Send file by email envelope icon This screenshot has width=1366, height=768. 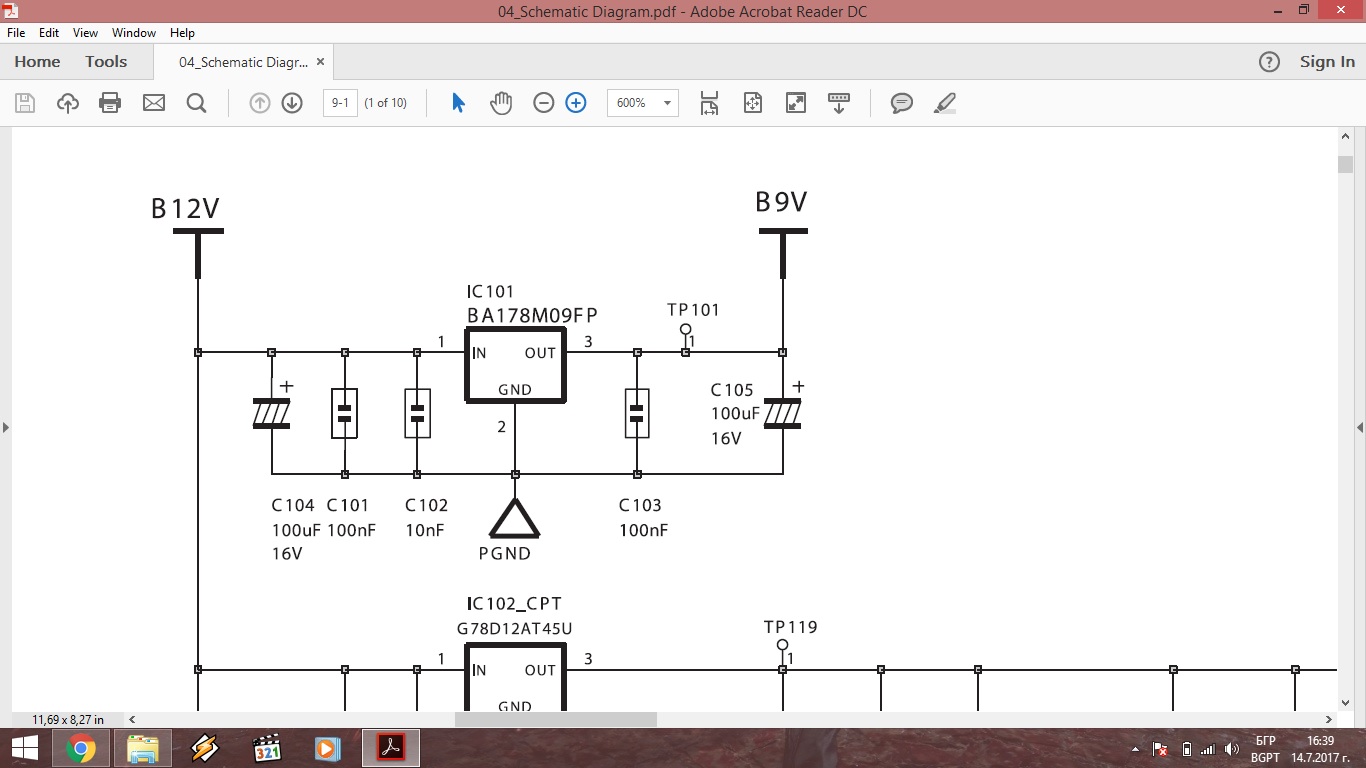(154, 103)
